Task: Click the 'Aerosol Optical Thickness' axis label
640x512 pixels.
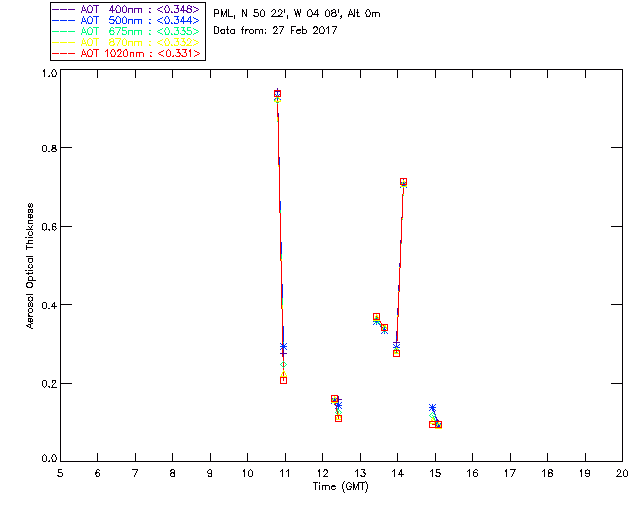Action: pyautogui.click(x=30, y=266)
